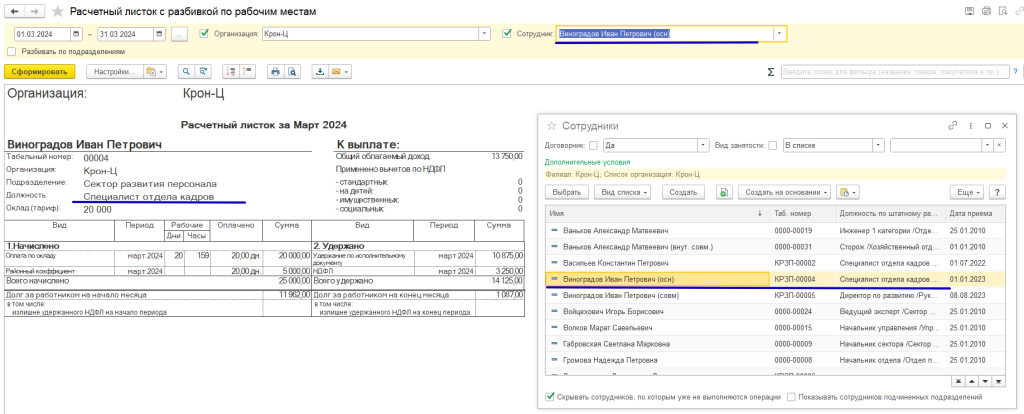This screenshot has width=1024, height=414.
Task: Click the Sigma sum icon
Action: pos(771,72)
